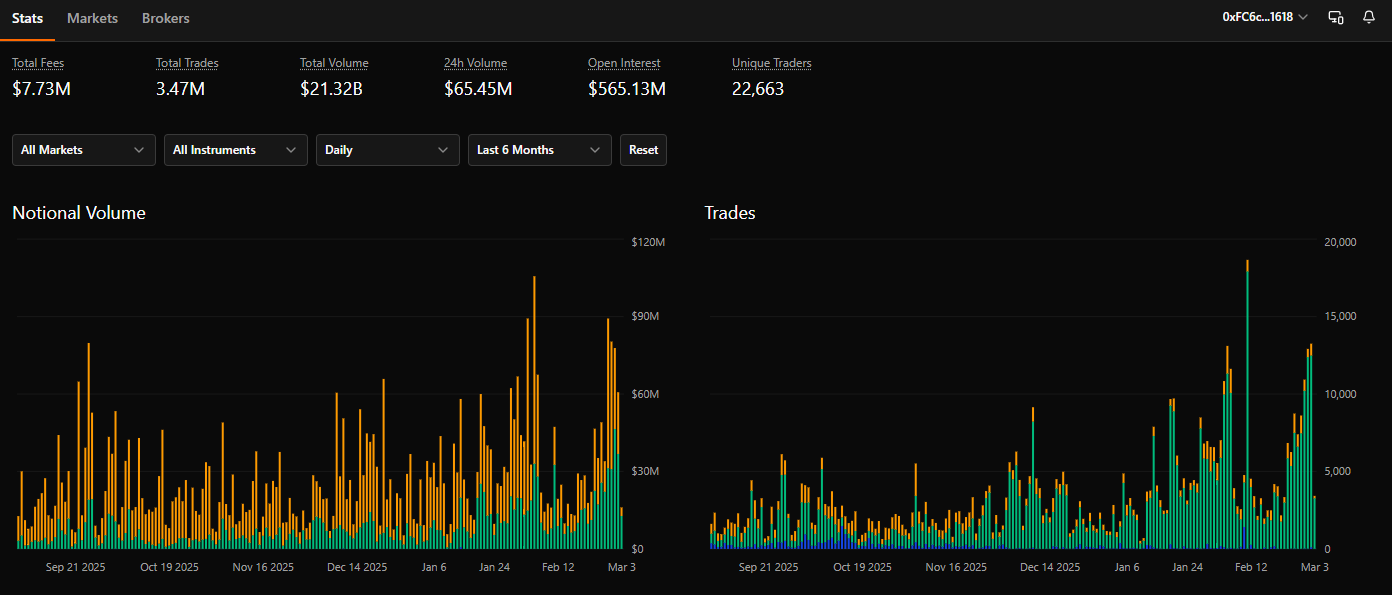Switch to the Markets tab
The height and width of the screenshot is (595, 1392).
[x=92, y=18]
